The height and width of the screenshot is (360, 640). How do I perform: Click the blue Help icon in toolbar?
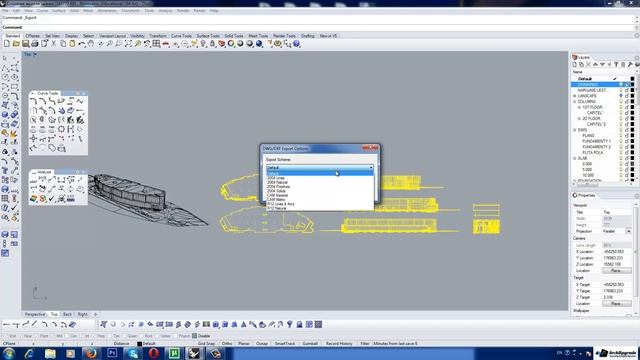pos(297,44)
